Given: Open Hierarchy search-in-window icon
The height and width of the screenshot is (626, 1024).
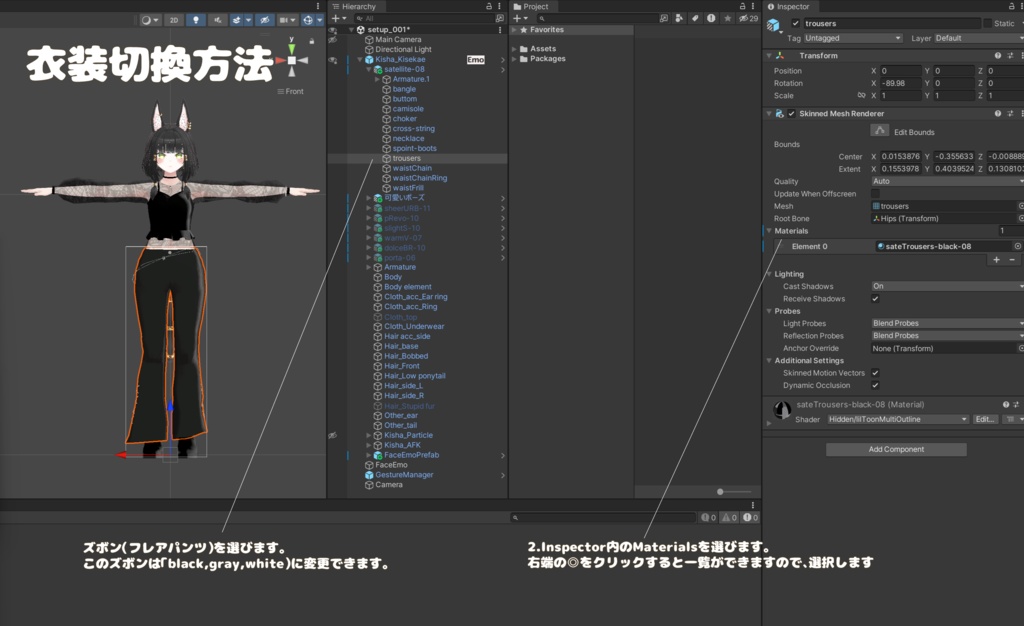Looking at the screenshot, I should (x=500, y=18).
